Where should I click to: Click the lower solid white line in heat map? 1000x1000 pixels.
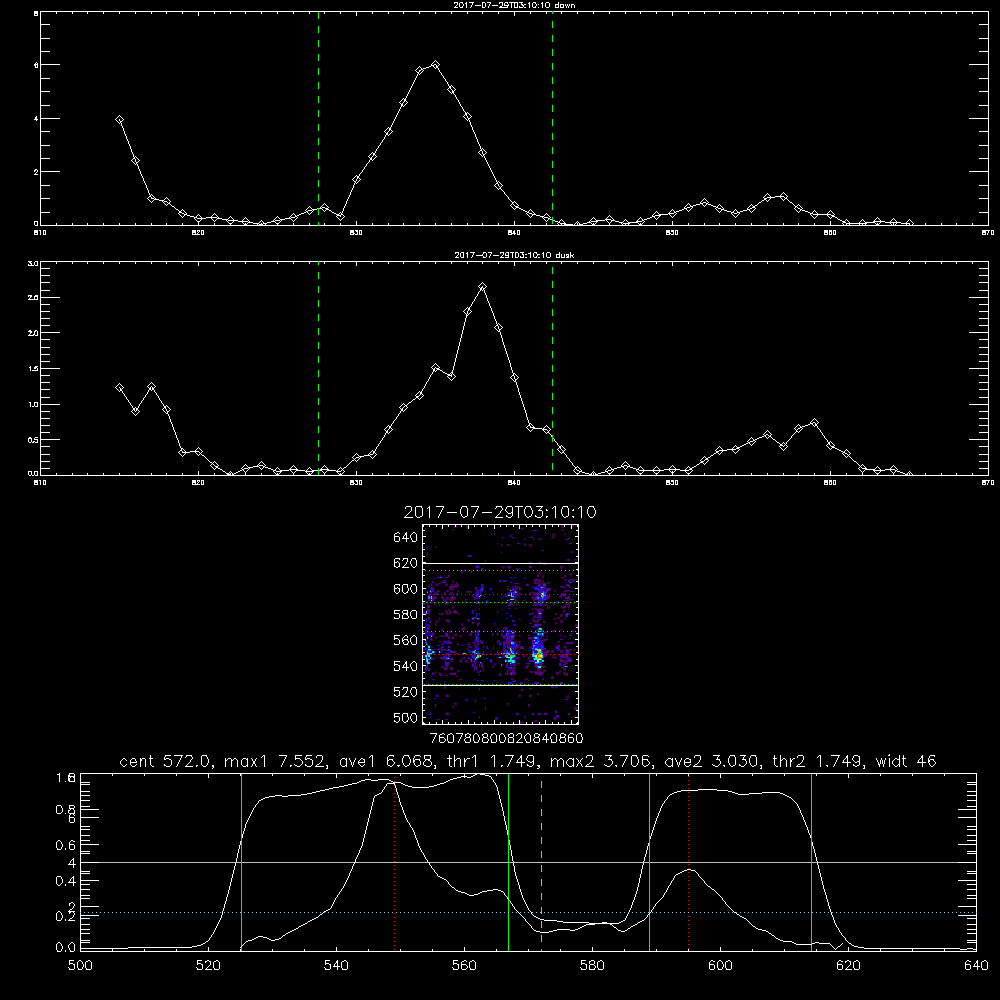point(500,685)
